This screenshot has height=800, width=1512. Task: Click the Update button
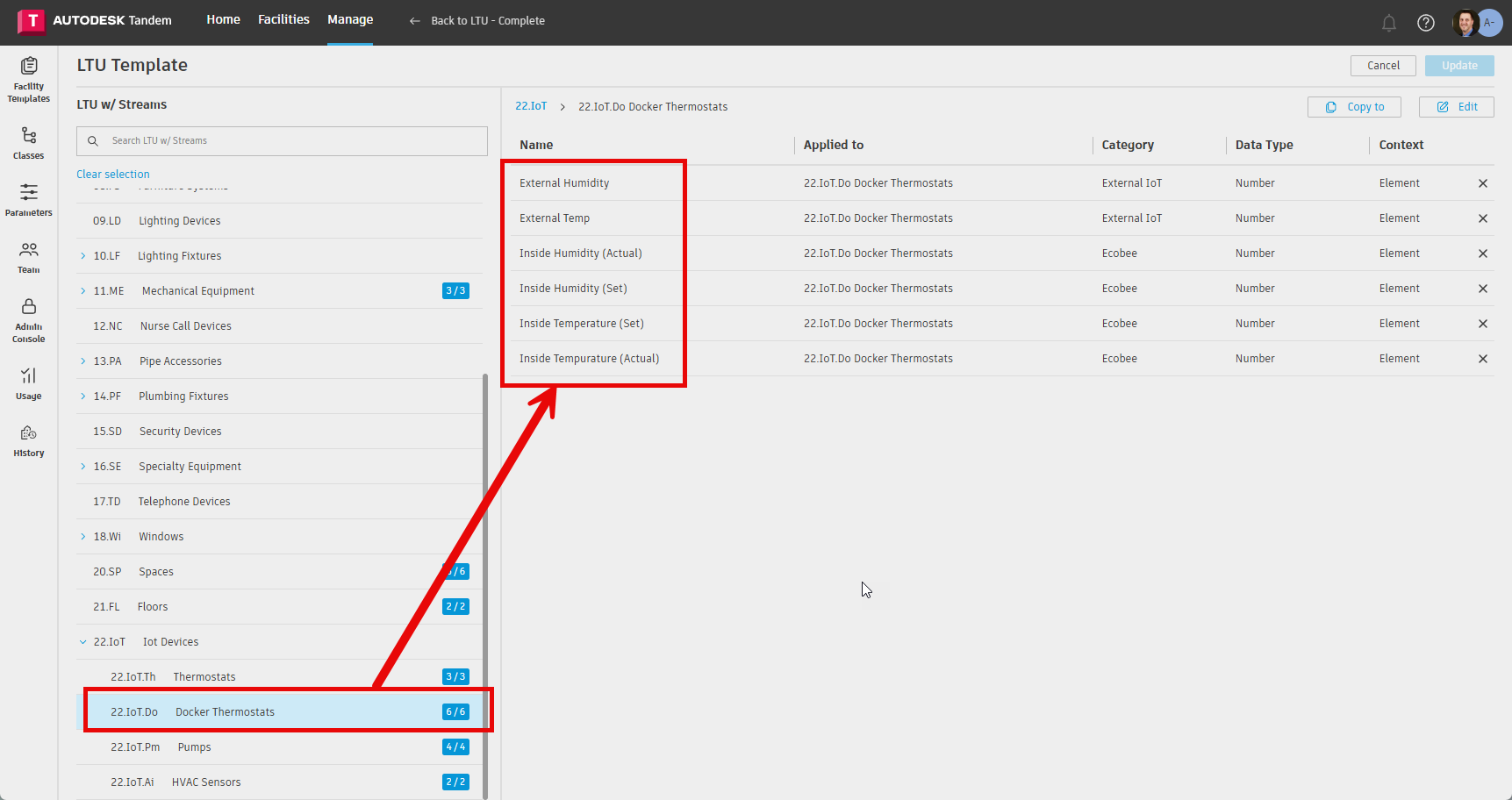(x=1459, y=66)
